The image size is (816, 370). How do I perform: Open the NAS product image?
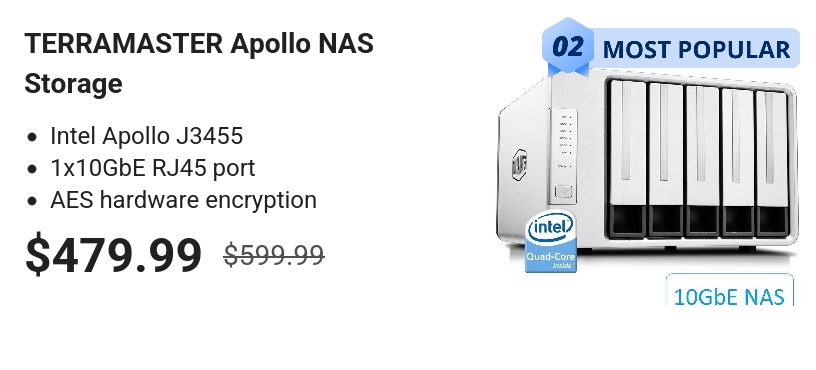pos(647,167)
